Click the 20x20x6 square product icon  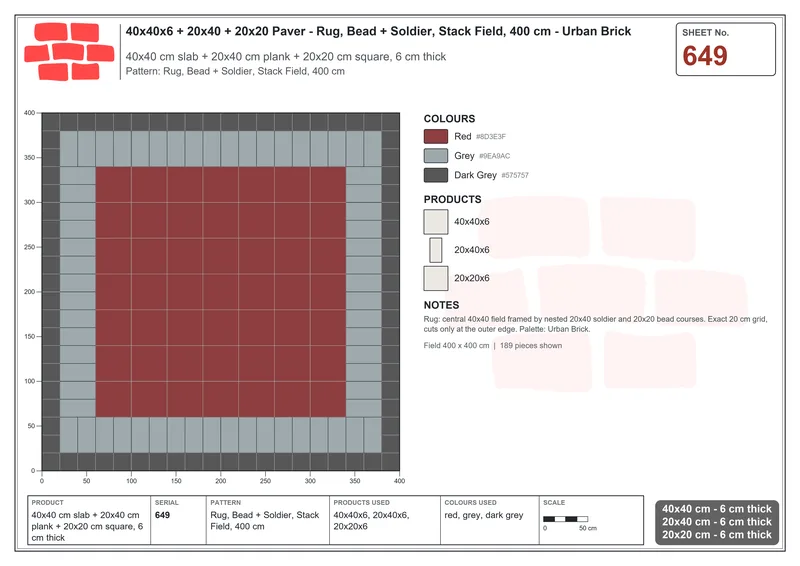click(x=436, y=278)
